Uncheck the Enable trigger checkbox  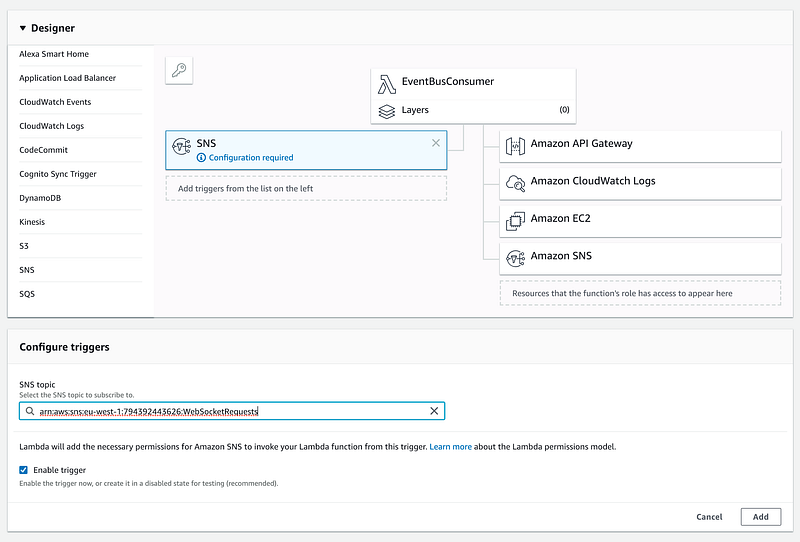pos(23,470)
